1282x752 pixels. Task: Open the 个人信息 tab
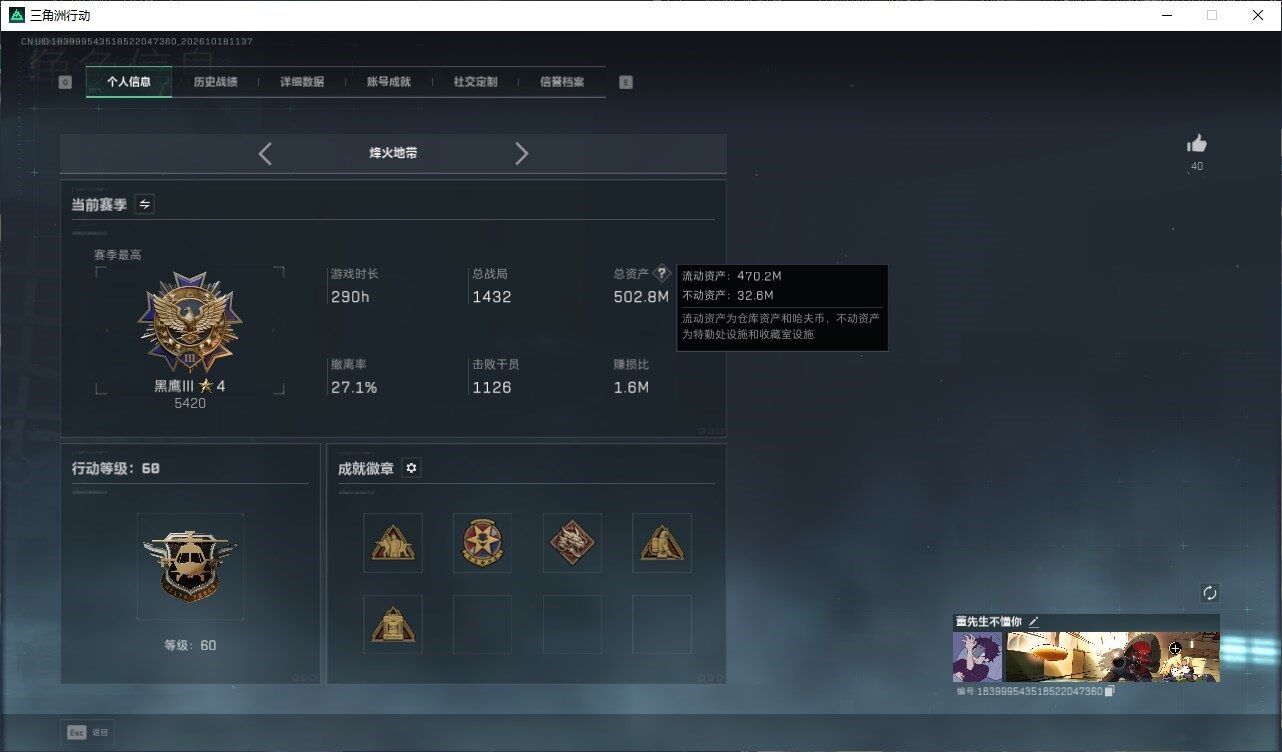pos(129,82)
